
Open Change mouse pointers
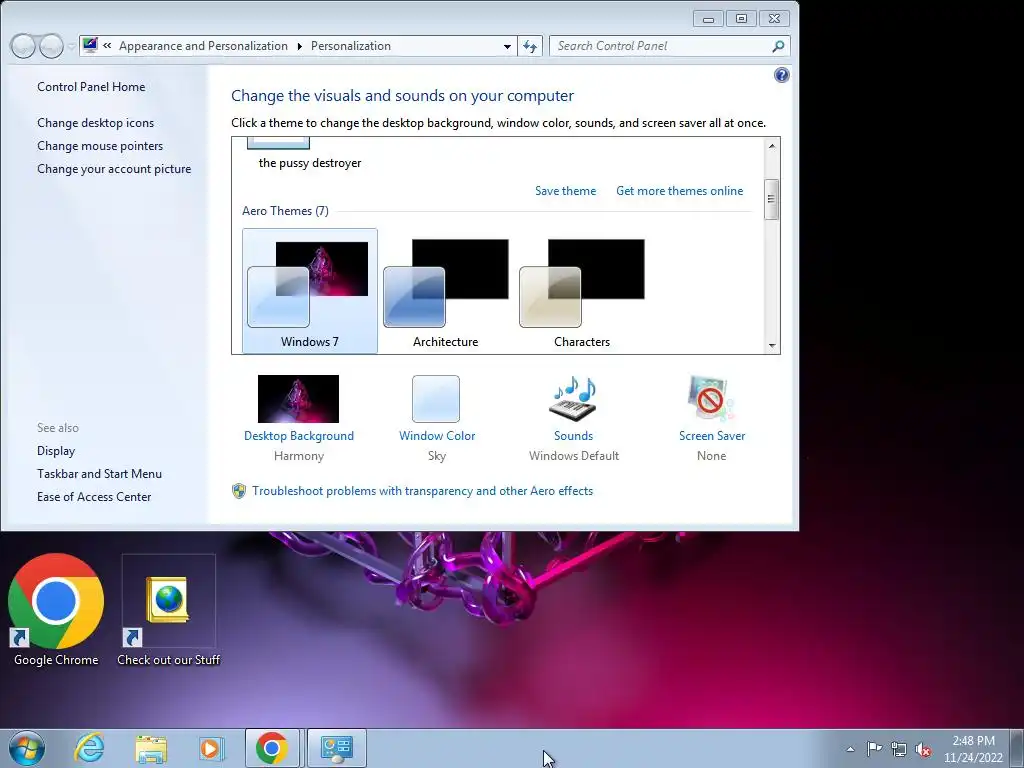[100, 146]
